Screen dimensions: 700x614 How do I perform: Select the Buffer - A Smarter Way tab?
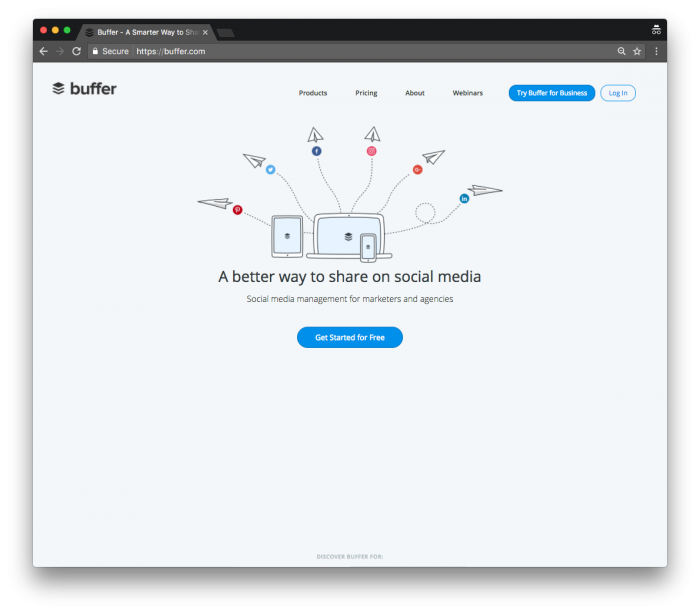[147, 32]
